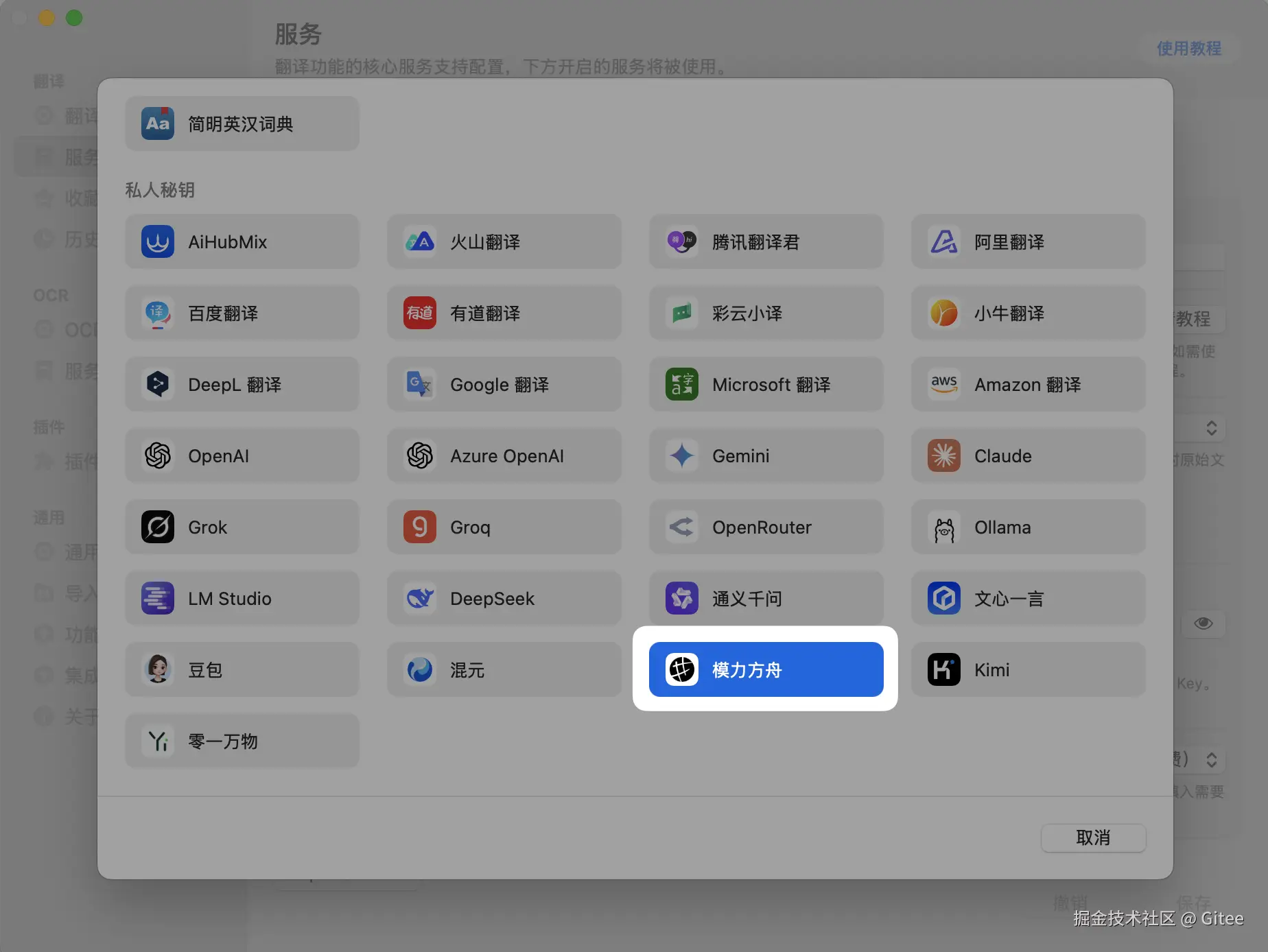
Task: Choose the OpenAI logo icon
Action: [x=158, y=456]
